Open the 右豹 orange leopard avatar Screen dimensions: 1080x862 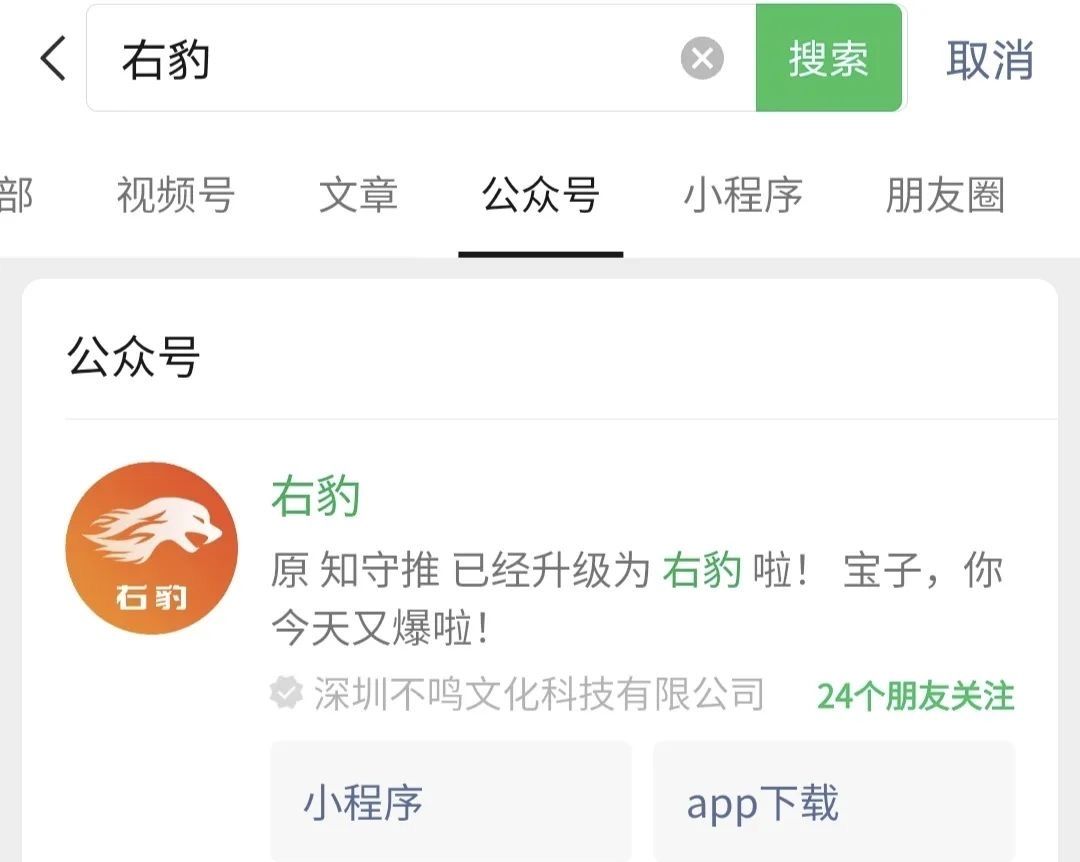coord(152,548)
